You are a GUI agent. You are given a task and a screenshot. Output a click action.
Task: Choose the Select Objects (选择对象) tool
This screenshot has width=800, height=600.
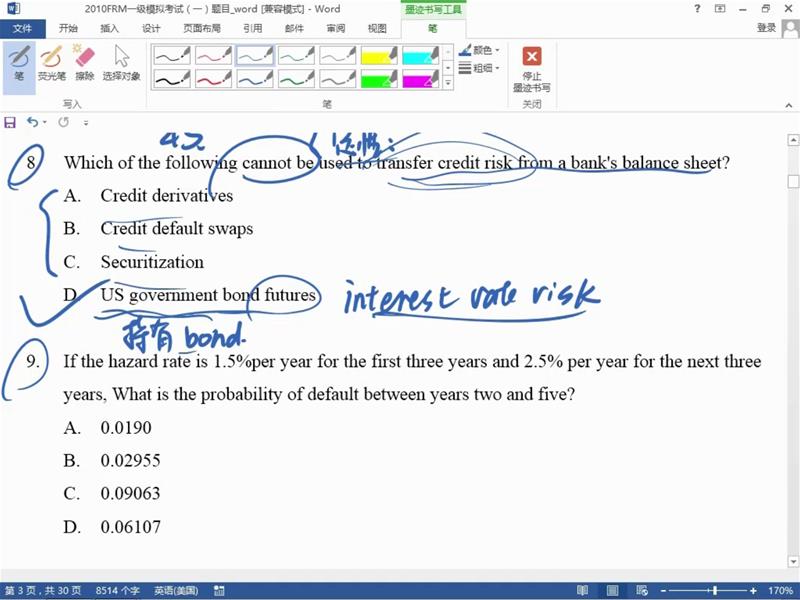coord(121,62)
